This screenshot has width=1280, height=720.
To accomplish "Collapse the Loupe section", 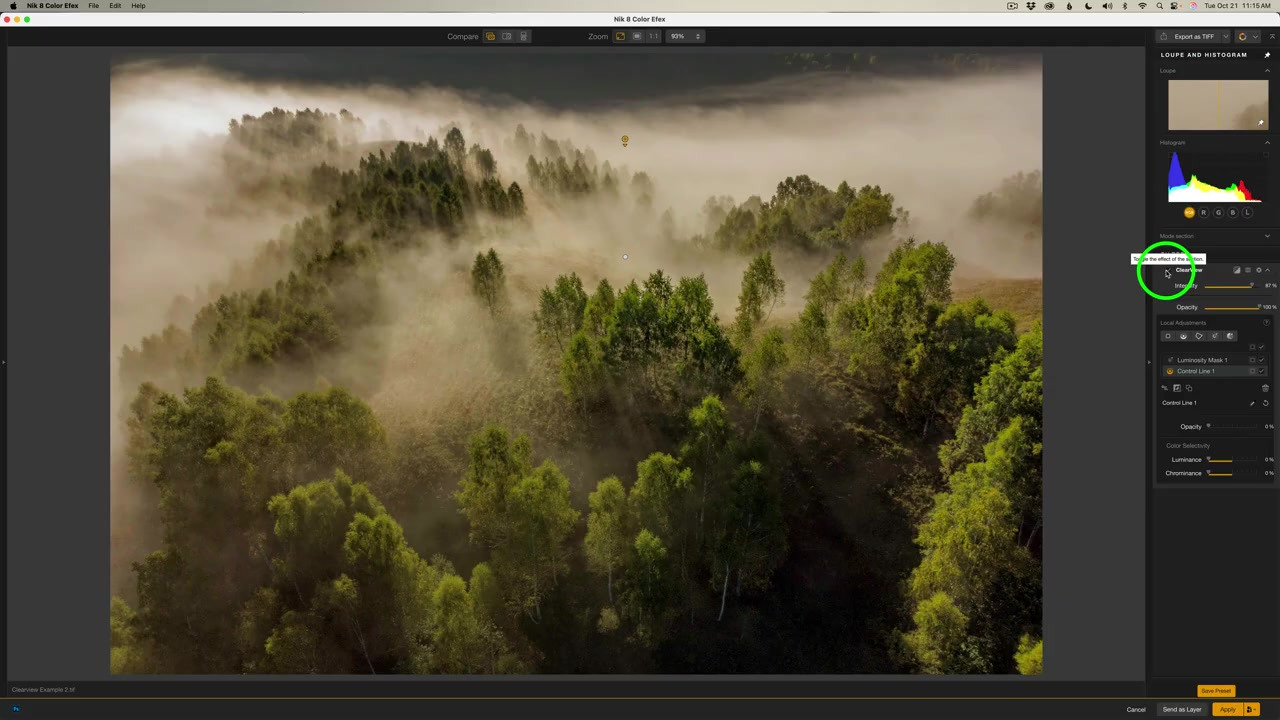I will pyautogui.click(x=1267, y=71).
